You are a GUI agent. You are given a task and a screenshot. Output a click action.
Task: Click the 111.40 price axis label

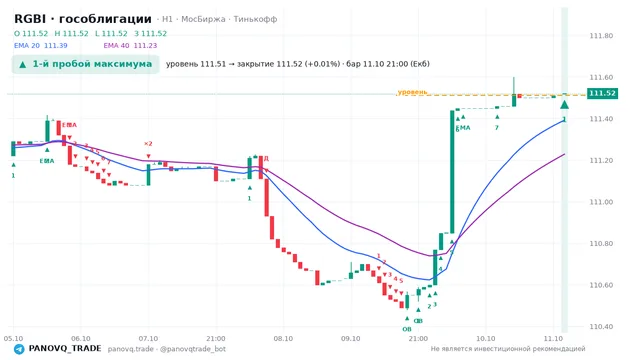601,119
